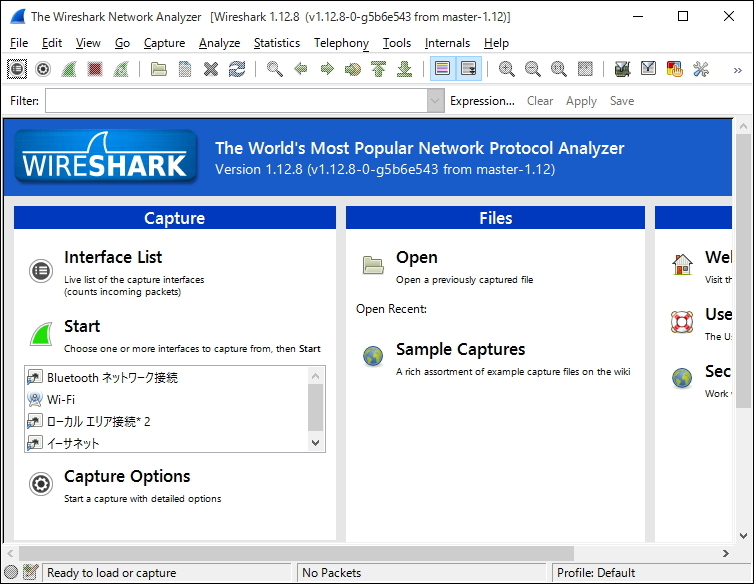754x584 pixels.
Task: Open capture filters toolbar icon
Action: [x=622, y=69]
